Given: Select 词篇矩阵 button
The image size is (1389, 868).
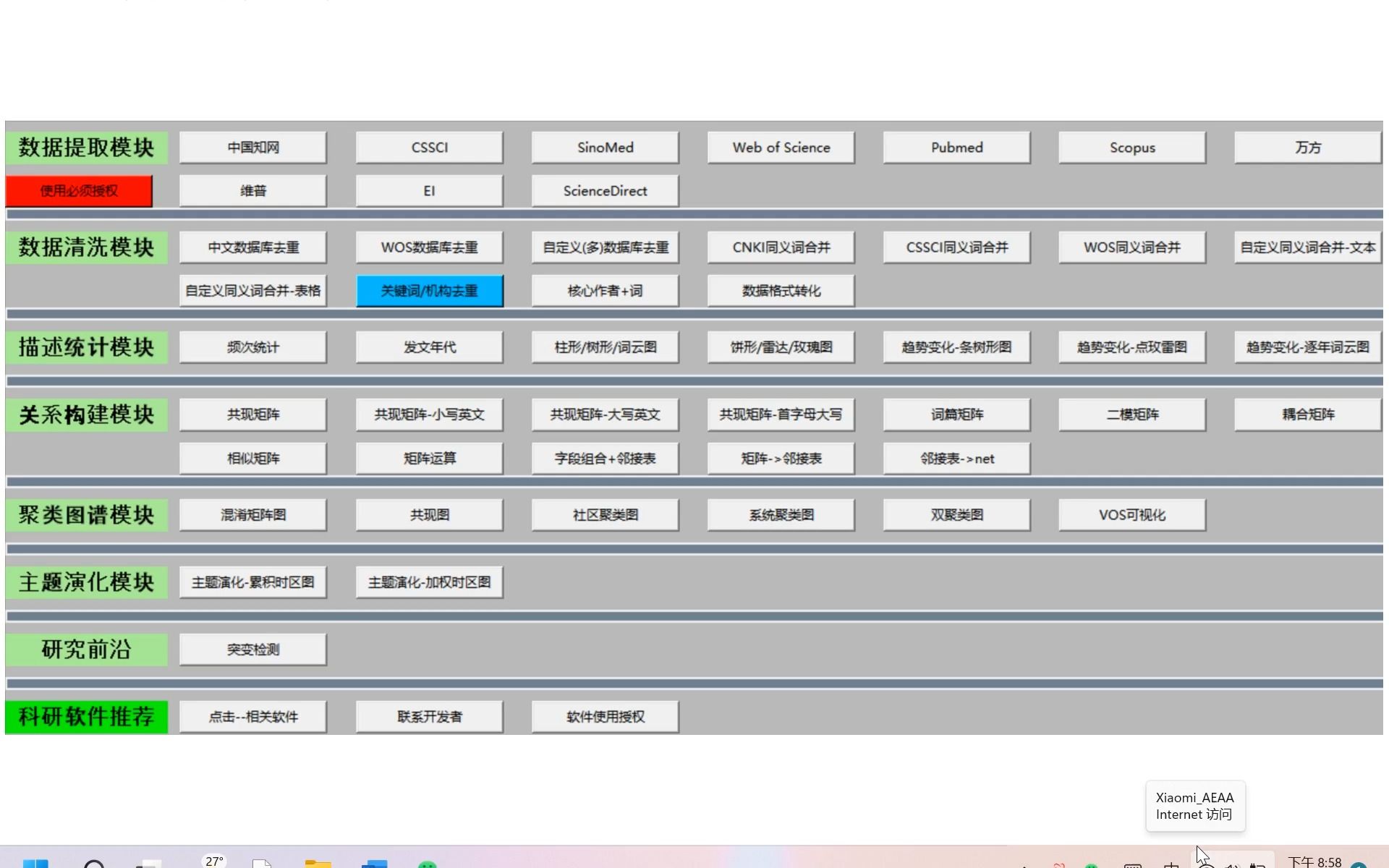Looking at the screenshot, I should tap(957, 414).
